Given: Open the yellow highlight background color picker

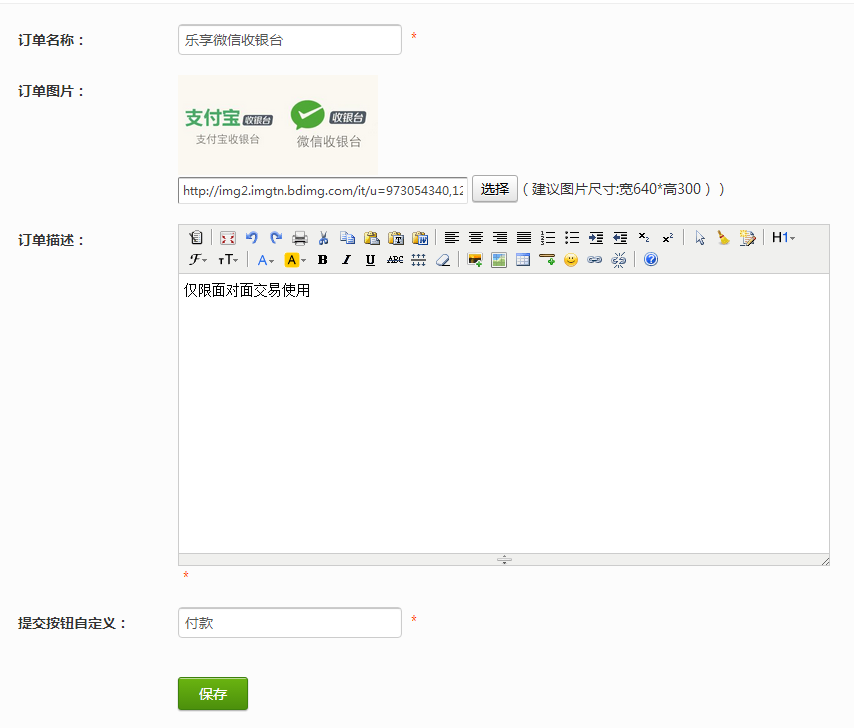Looking at the screenshot, I should coord(295,260).
